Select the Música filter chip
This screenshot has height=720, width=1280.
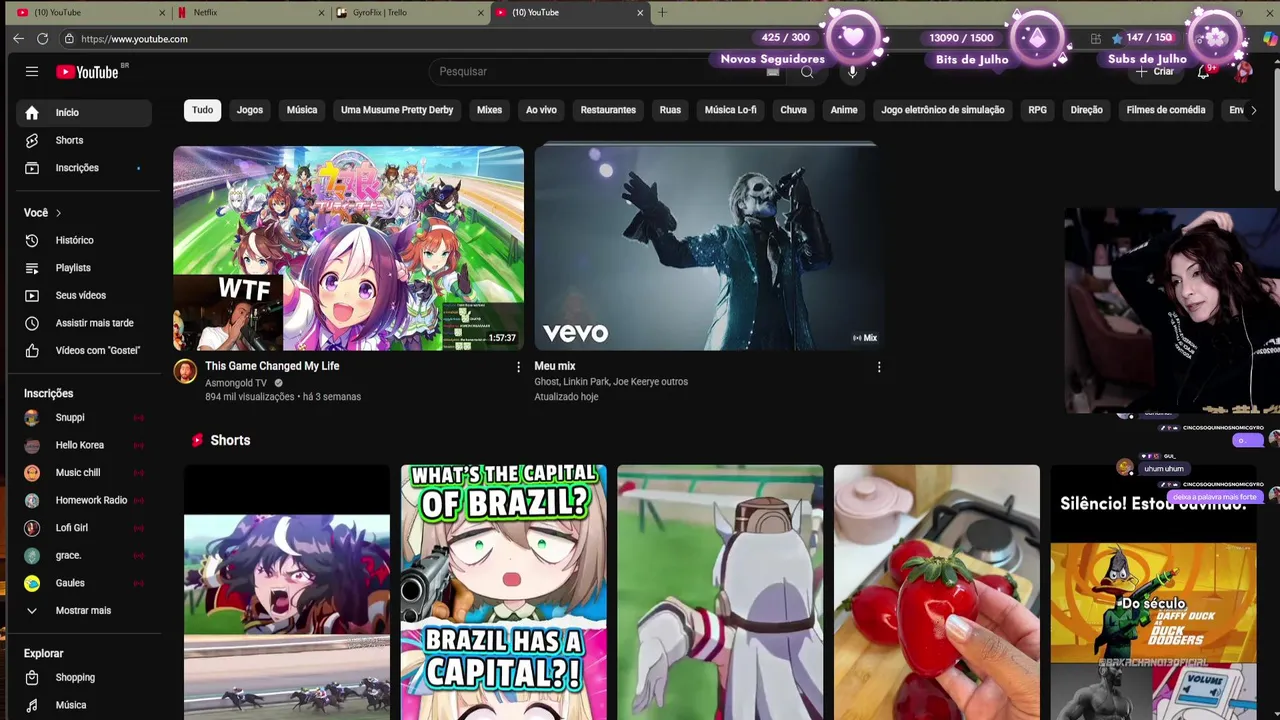[302, 110]
